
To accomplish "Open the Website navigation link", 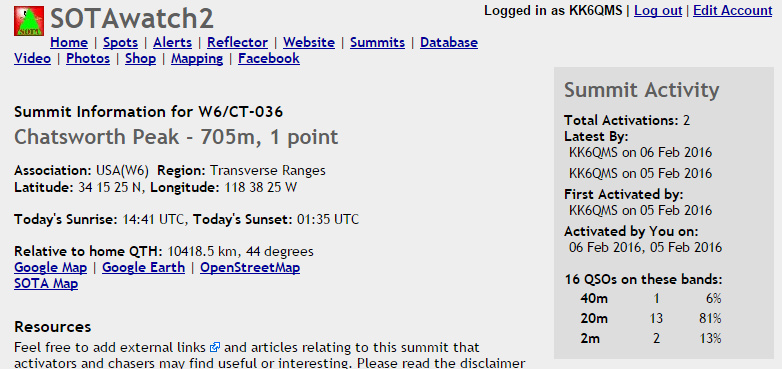I will (309, 43).
